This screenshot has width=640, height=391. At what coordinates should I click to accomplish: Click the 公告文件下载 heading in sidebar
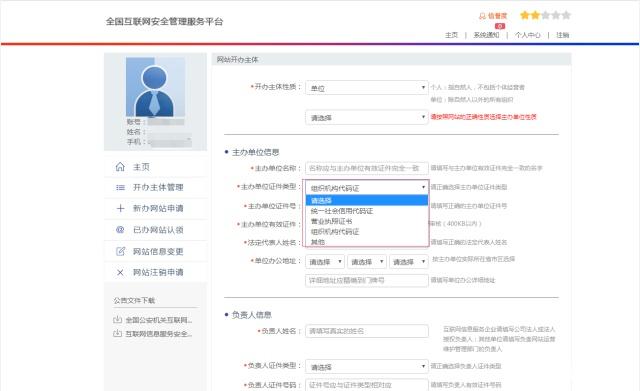tap(134, 300)
